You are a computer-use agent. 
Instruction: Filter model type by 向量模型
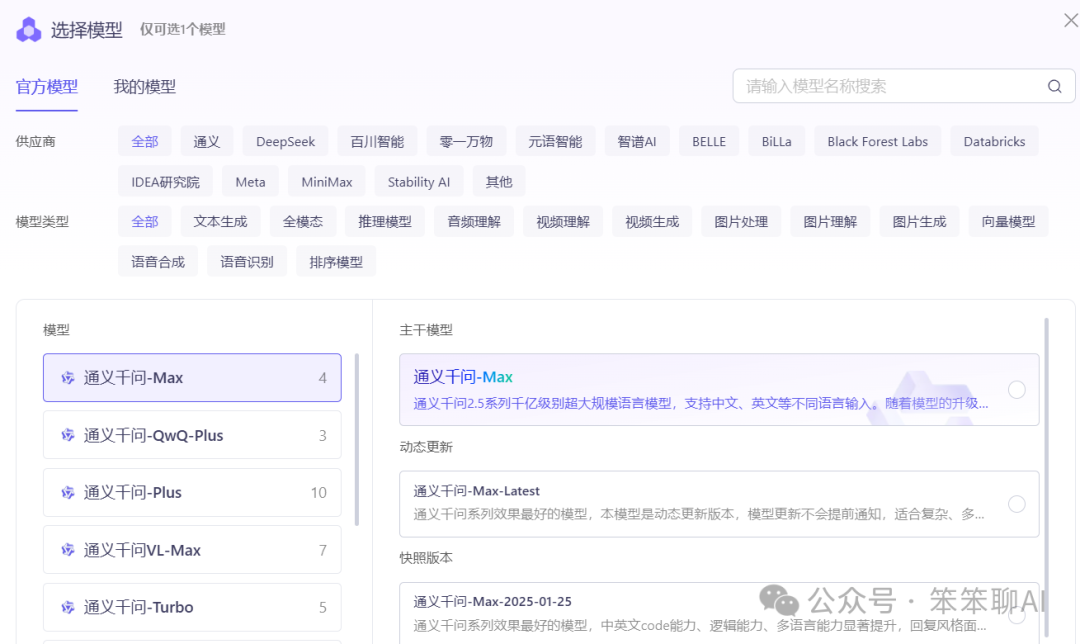[x=1008, y=222]
